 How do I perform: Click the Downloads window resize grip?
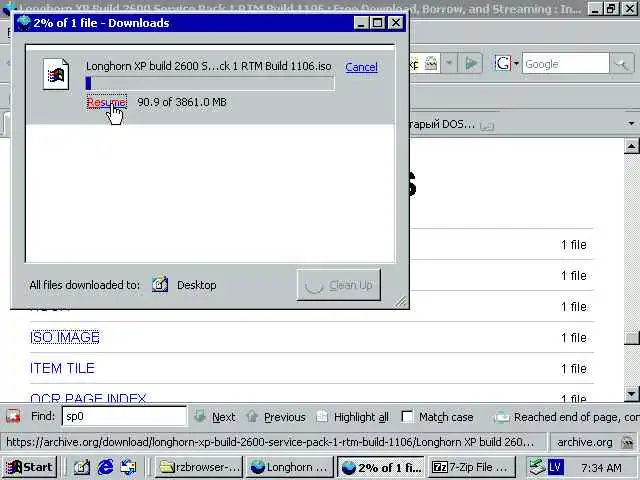pyautogui.click(x=401, y=301)
